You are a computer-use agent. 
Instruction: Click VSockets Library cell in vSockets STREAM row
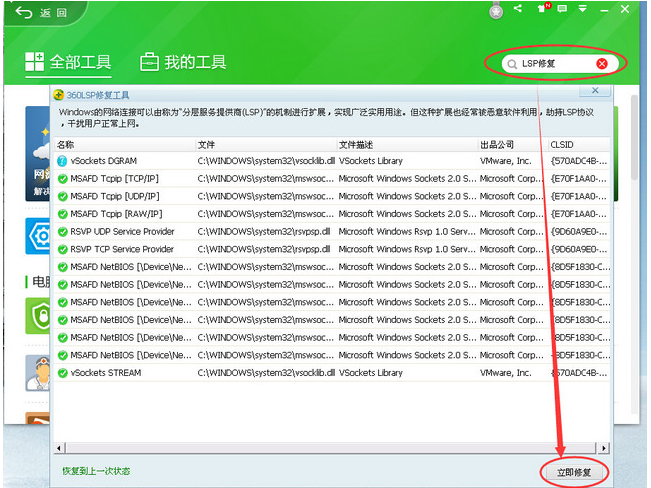click(371, 373)
